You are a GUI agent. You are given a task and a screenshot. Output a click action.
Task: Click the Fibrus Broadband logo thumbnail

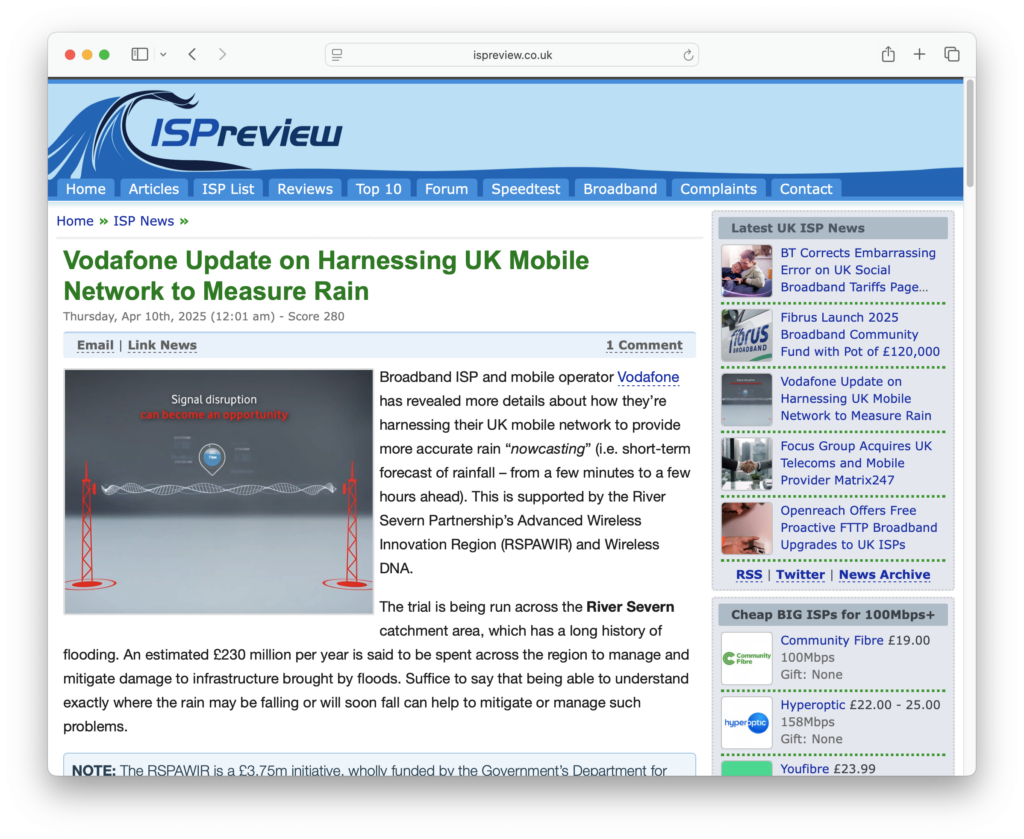click(746, 335)
